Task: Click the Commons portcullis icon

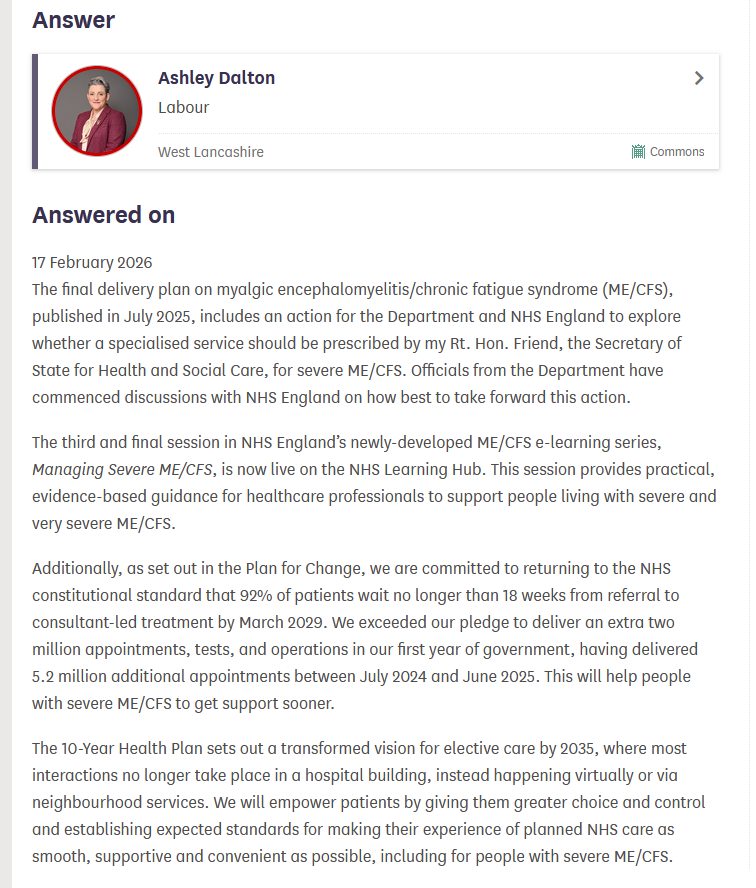Action: (638, 152)
